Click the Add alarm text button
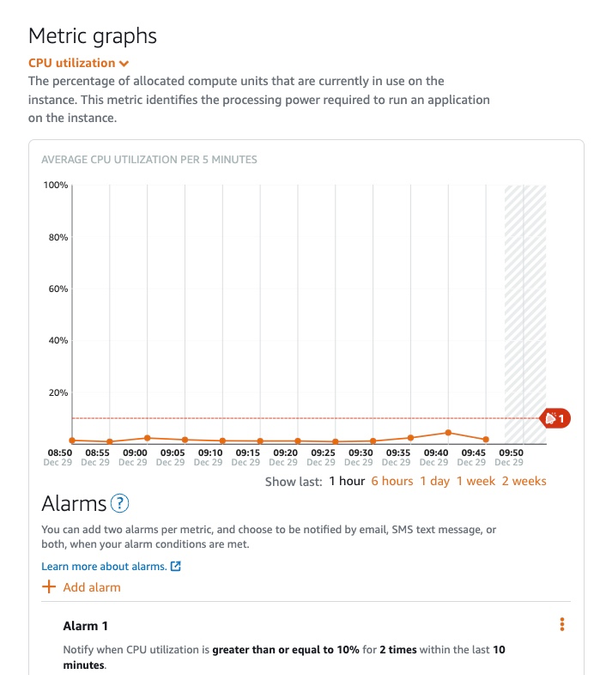600x675 pixels. [x=91, y=587]
